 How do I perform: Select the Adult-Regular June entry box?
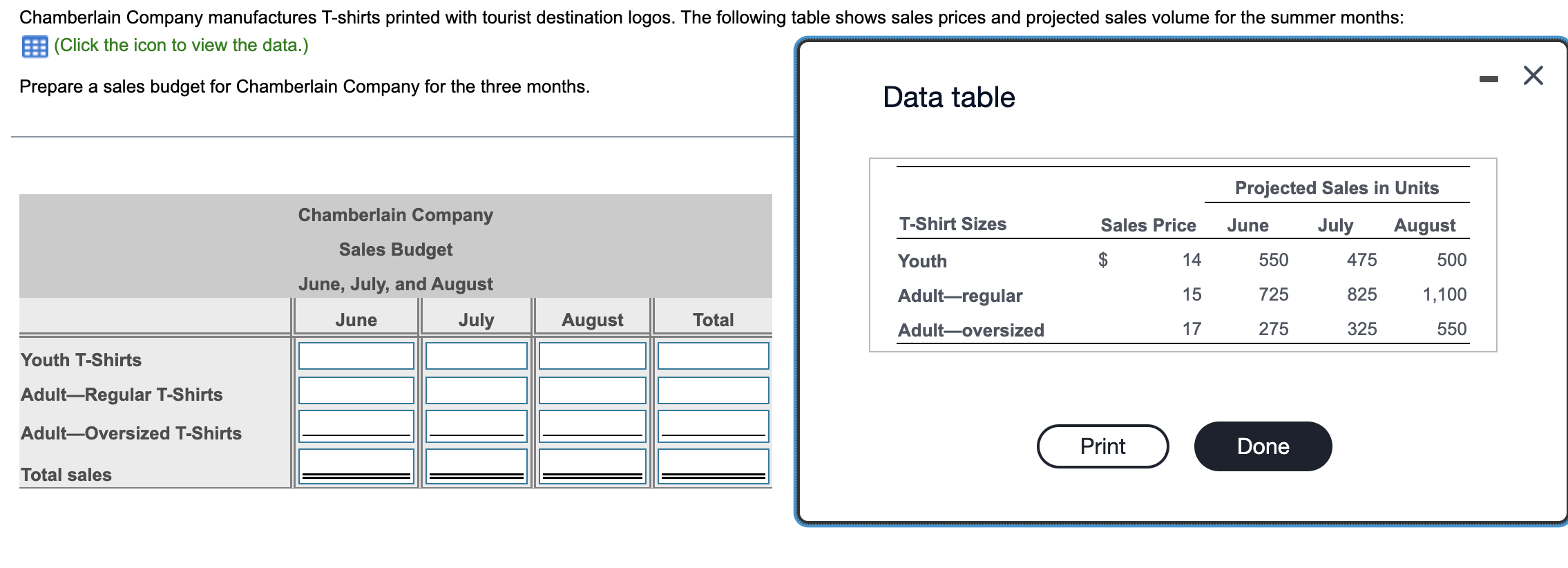click(355, 390)
